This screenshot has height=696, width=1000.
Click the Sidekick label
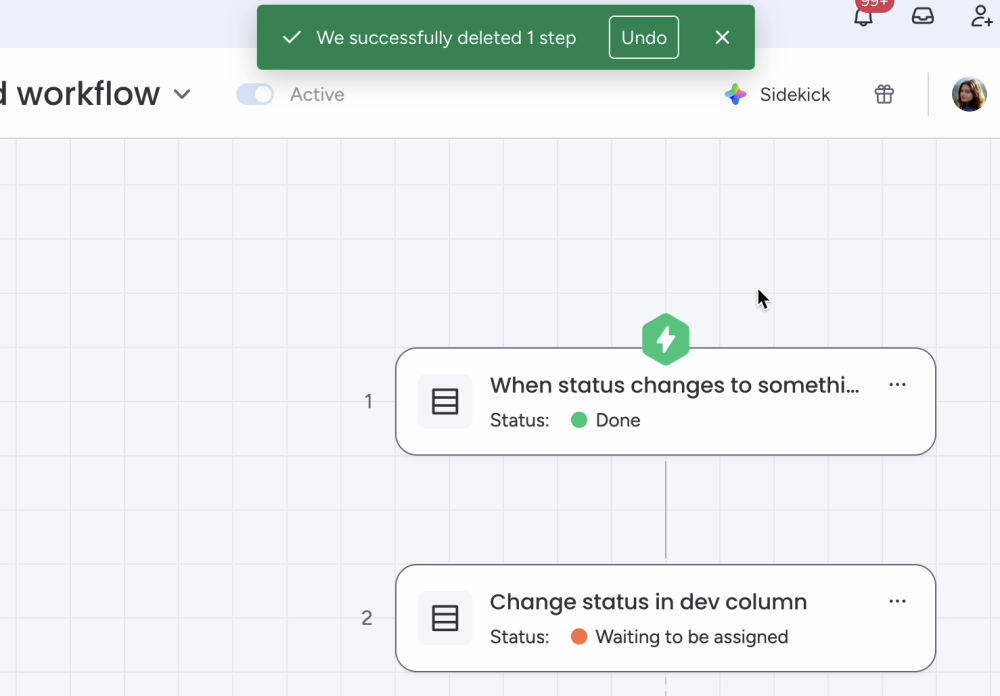(x=795, y=95)
